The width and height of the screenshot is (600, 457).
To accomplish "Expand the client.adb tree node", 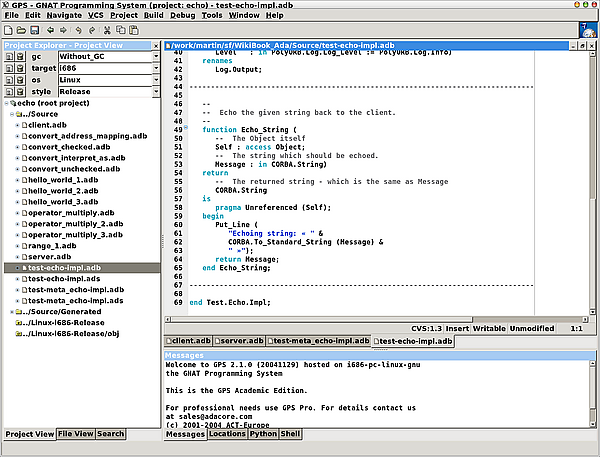I will [x=17, y=125].
